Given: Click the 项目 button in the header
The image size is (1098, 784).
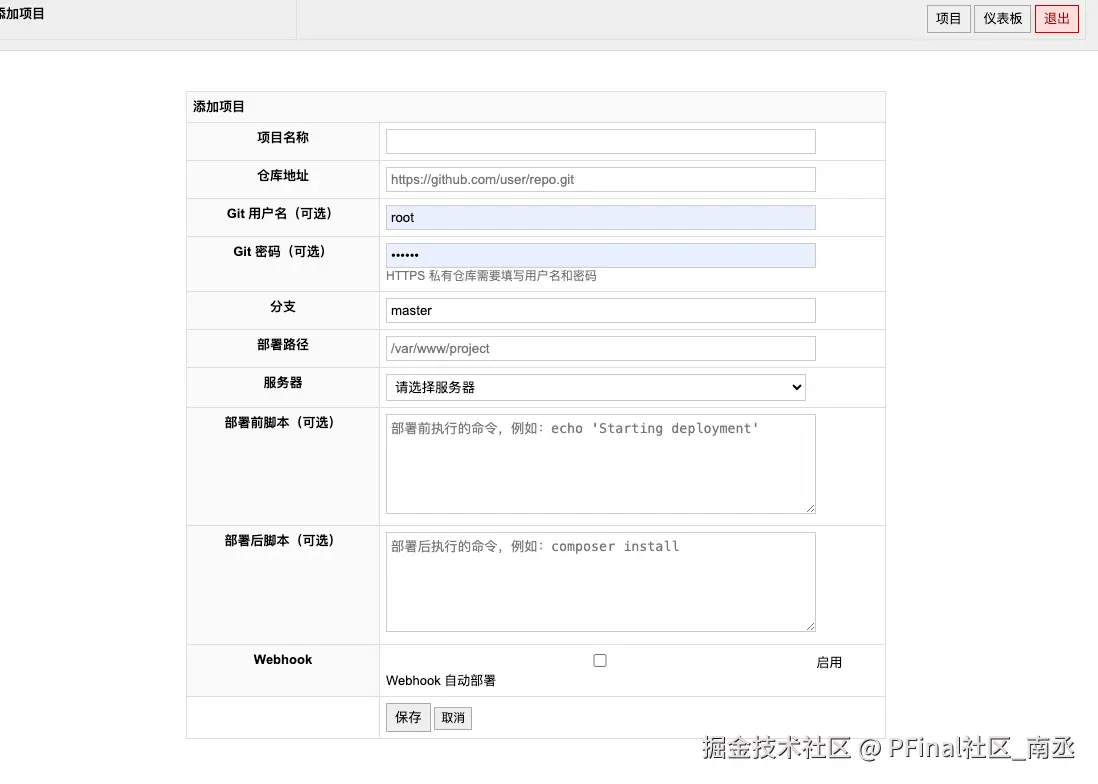Looking at the screenshot, I should point(948,18).
